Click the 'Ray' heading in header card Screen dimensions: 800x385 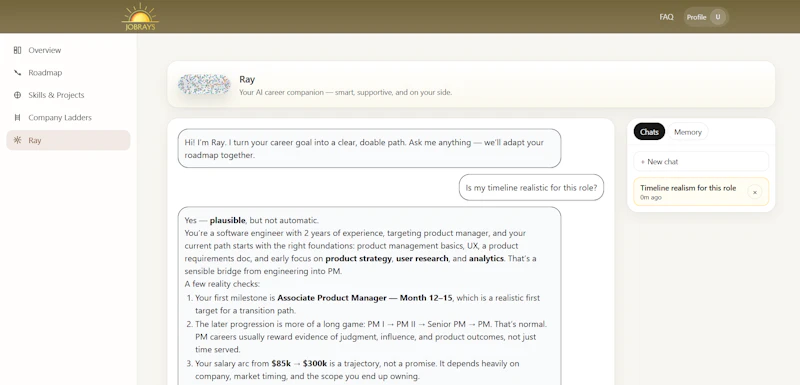247,80
